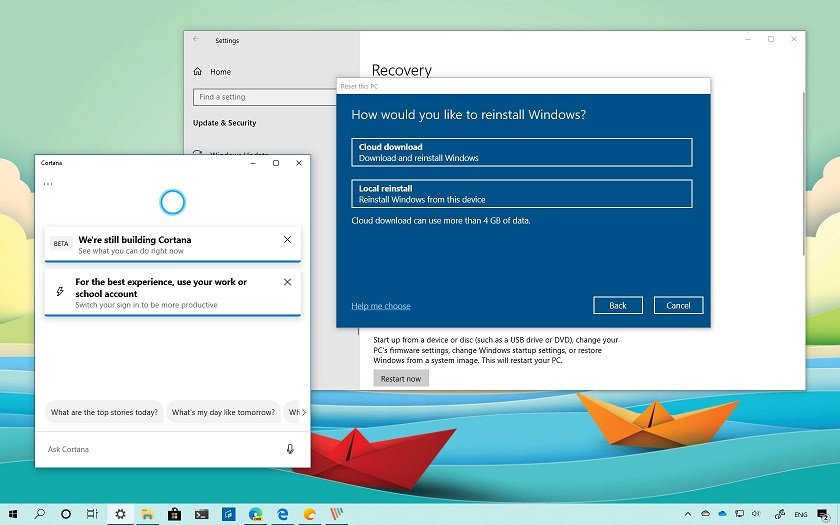This screenshot has height=525, width=840.
Task: Choose the Local reinstall option
Action: coord(521,194)
